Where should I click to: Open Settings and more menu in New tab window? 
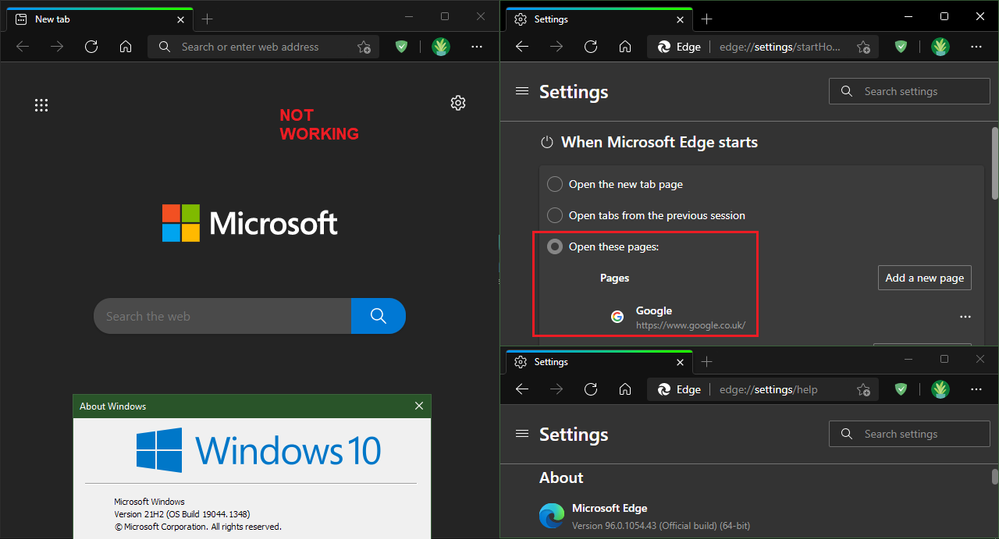pos(477,47)
